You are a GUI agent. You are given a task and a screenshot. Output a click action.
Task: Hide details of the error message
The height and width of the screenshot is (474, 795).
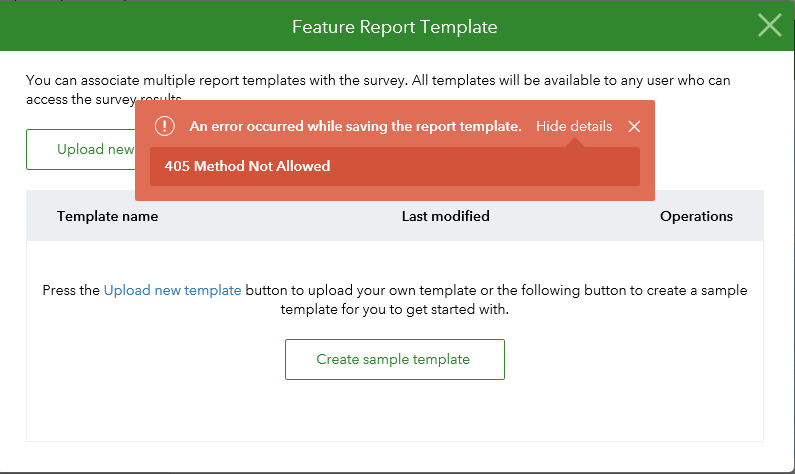[x=574, y=126]
